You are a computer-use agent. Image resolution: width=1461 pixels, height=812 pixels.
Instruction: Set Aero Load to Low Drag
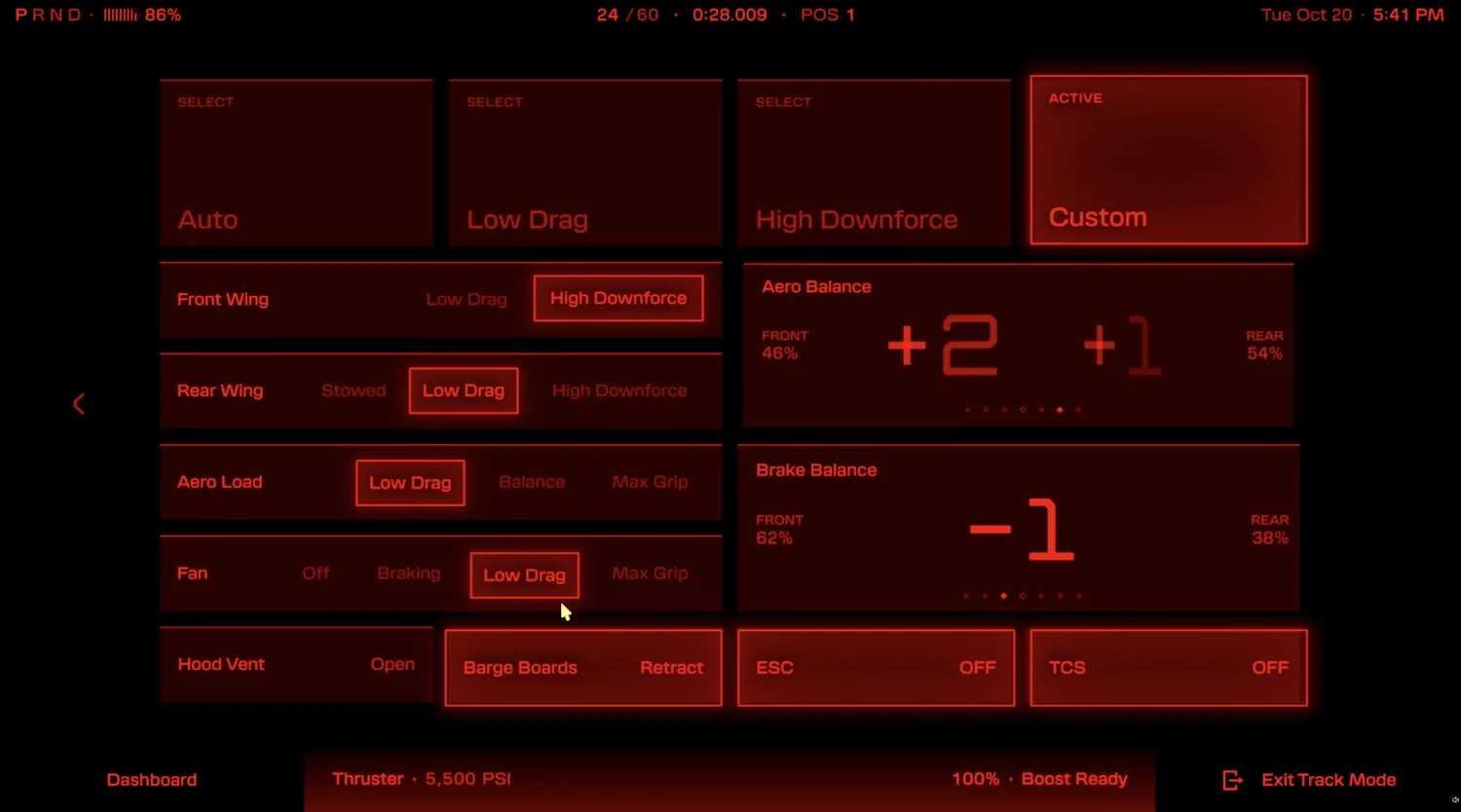pos(410,483)
